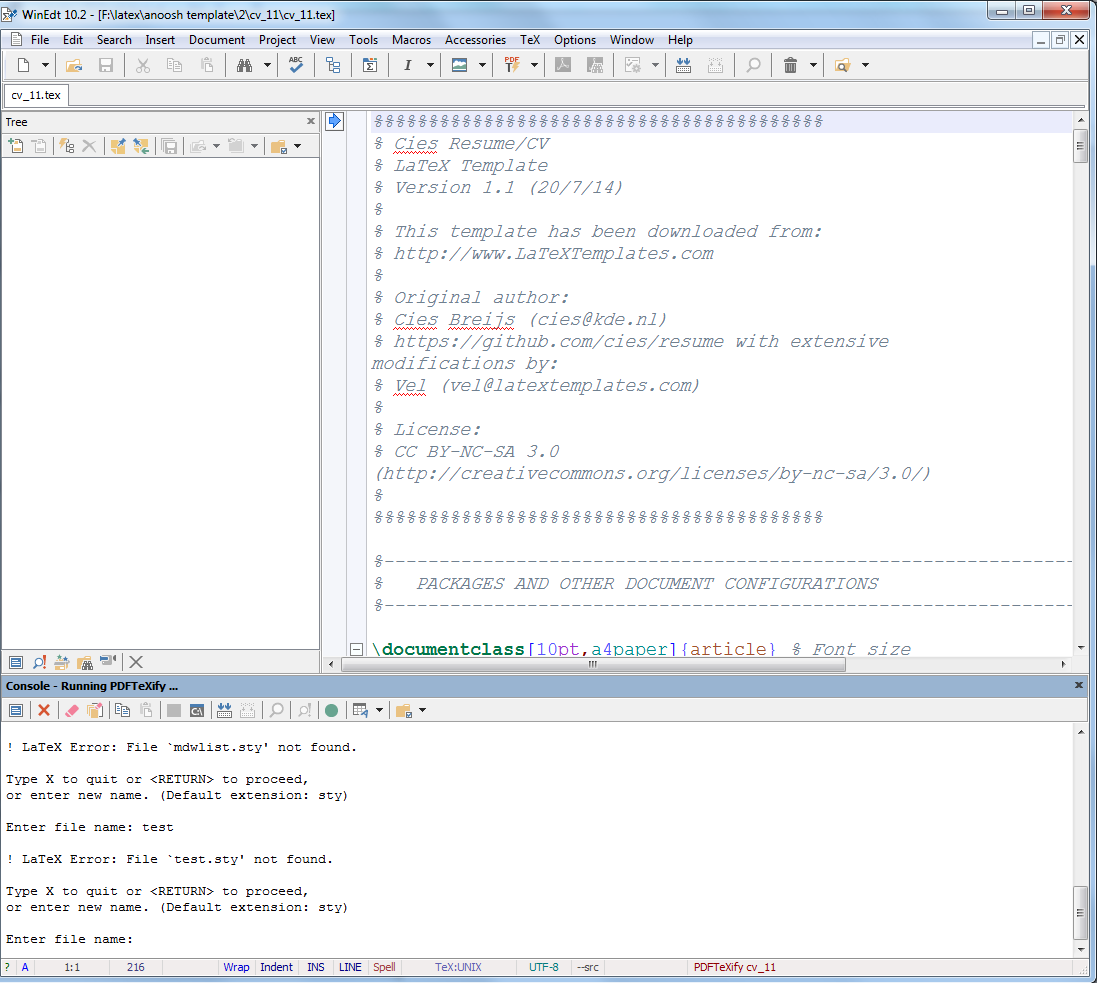Click the Console copy icon
Viewport: 1097px width, 983px height.
122,710
